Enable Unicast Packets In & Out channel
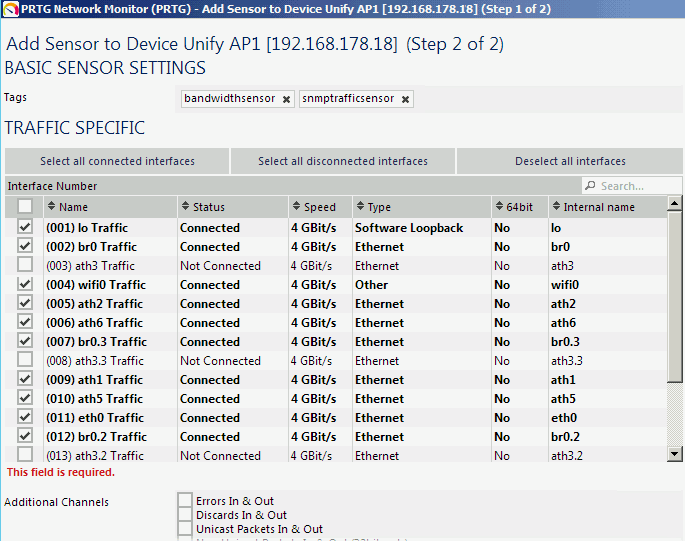This screenshot has width=685, height=541. coord(185,528)
